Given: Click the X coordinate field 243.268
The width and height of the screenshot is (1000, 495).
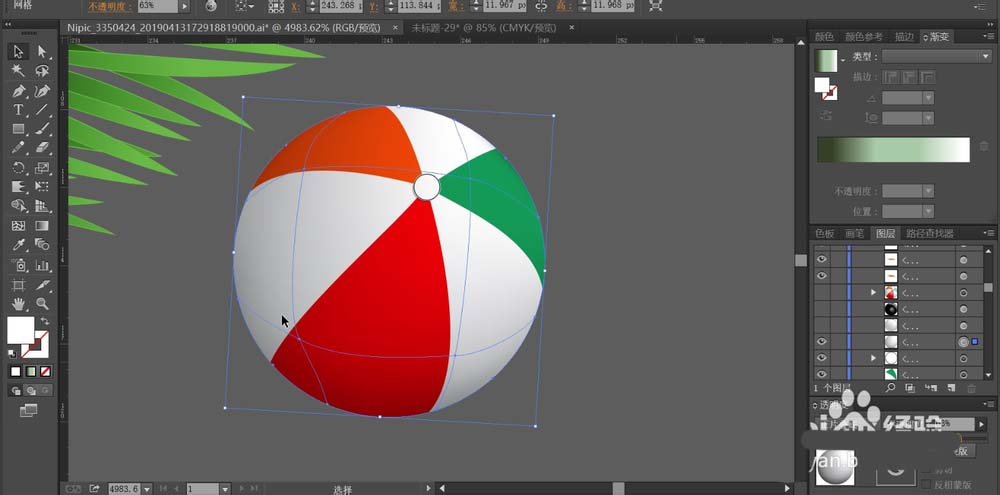Looking at the screenshot, I should (x=342, y=6).
